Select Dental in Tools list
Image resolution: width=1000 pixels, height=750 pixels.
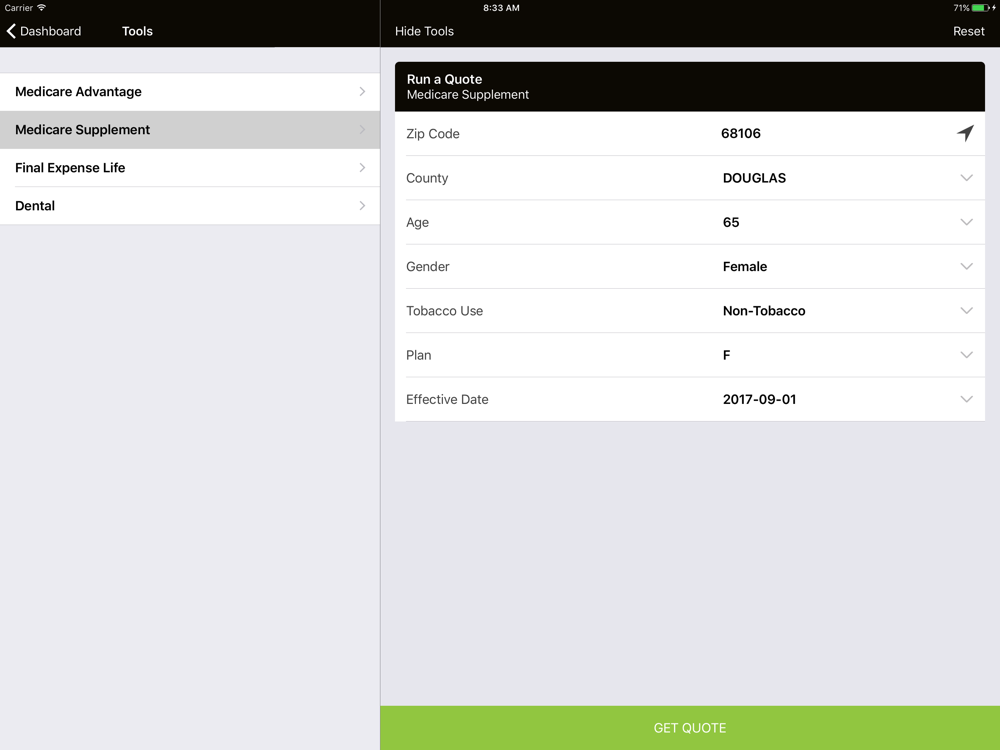(190, 206)
